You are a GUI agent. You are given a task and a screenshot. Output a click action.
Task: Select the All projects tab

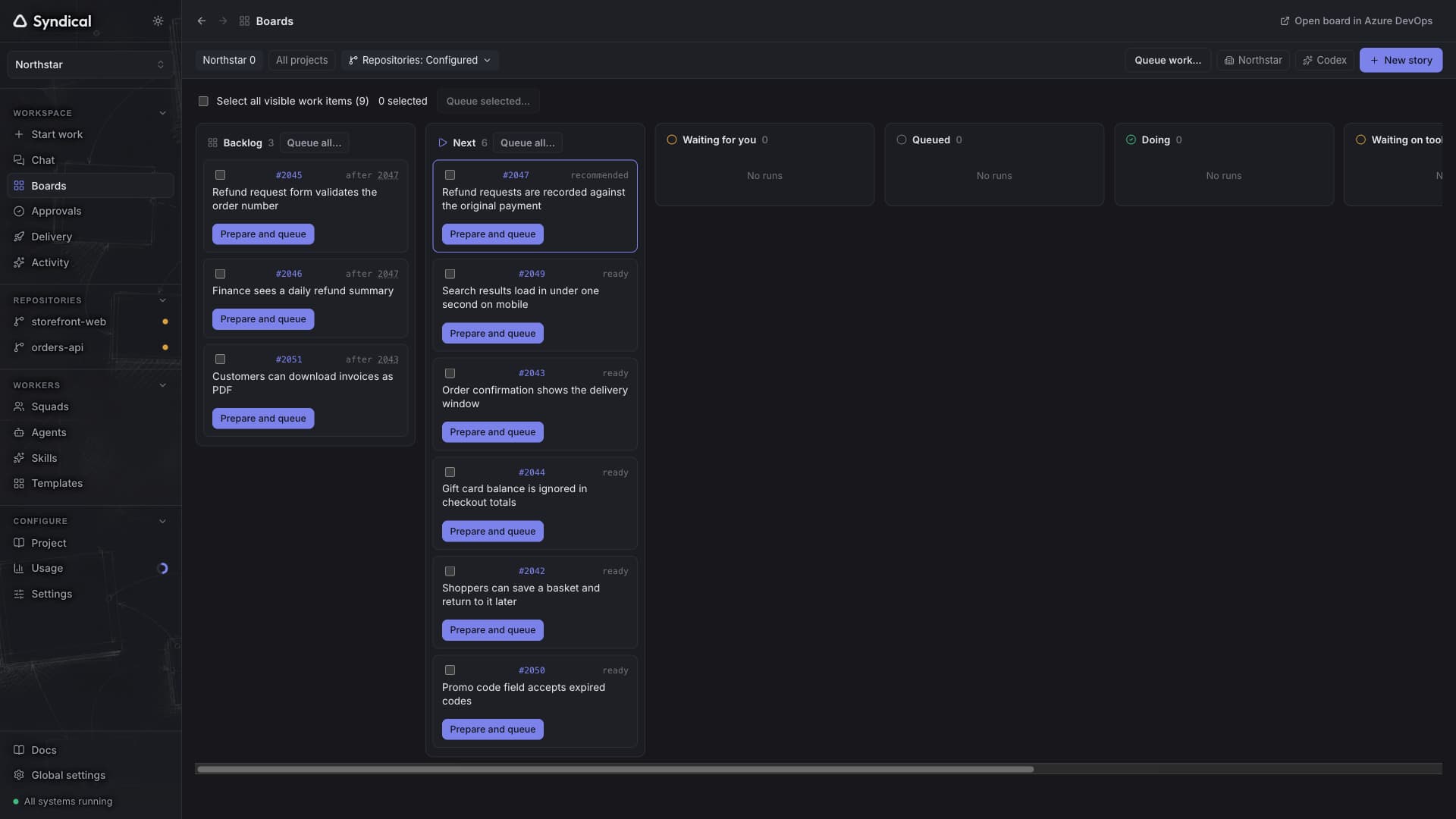302,60
